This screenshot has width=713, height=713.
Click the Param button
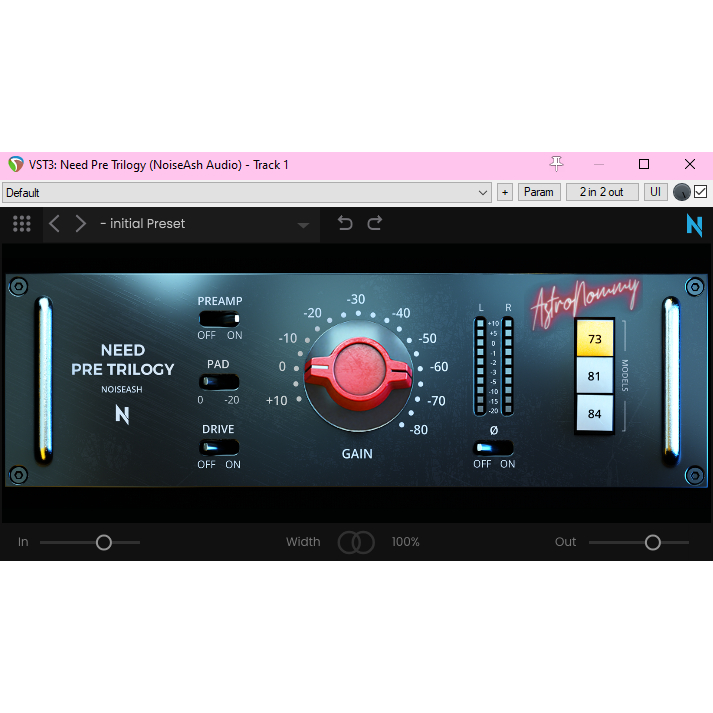pos(539,192)
